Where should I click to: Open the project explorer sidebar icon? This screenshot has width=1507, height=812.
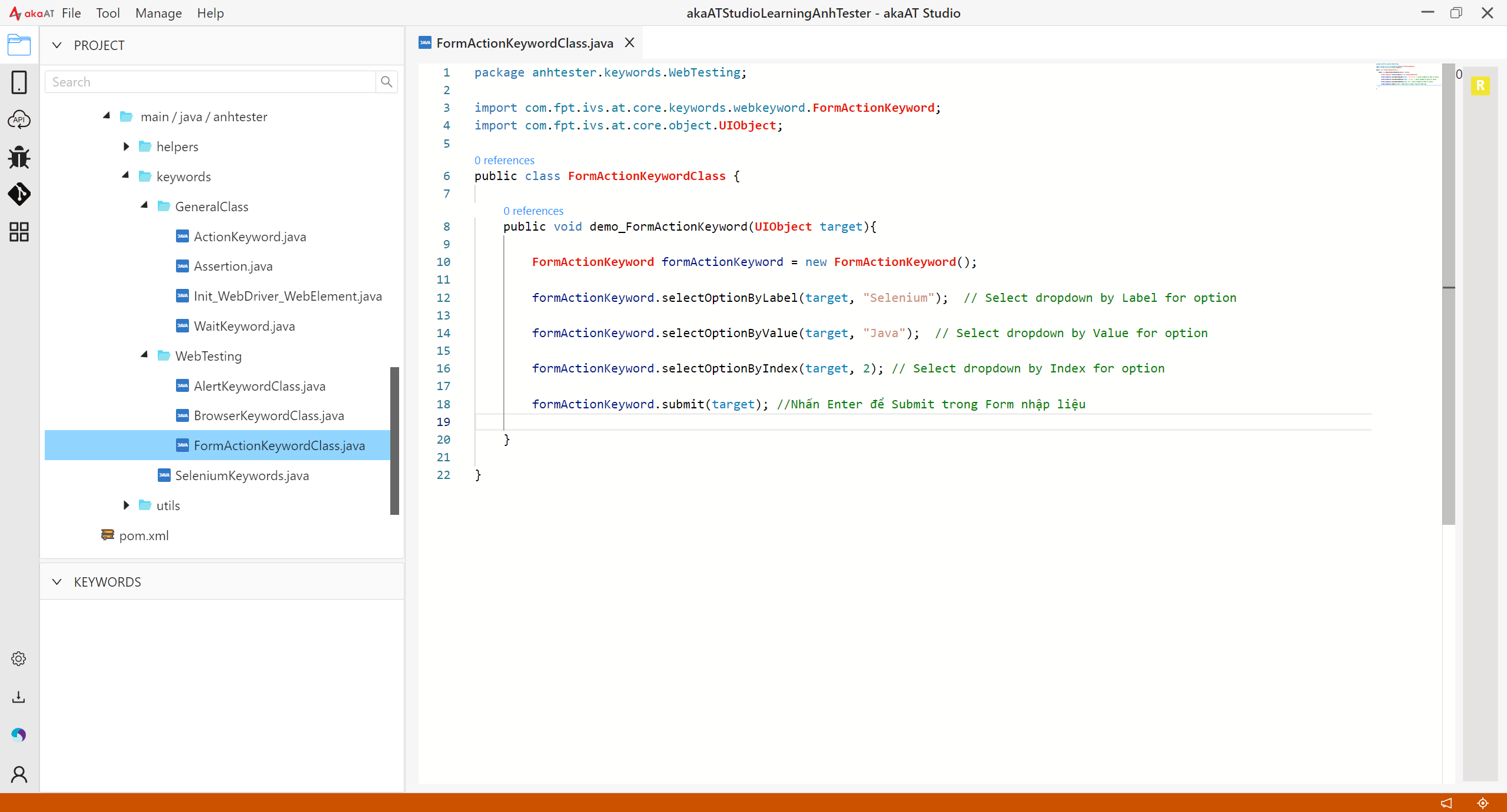tap(19, 45)
